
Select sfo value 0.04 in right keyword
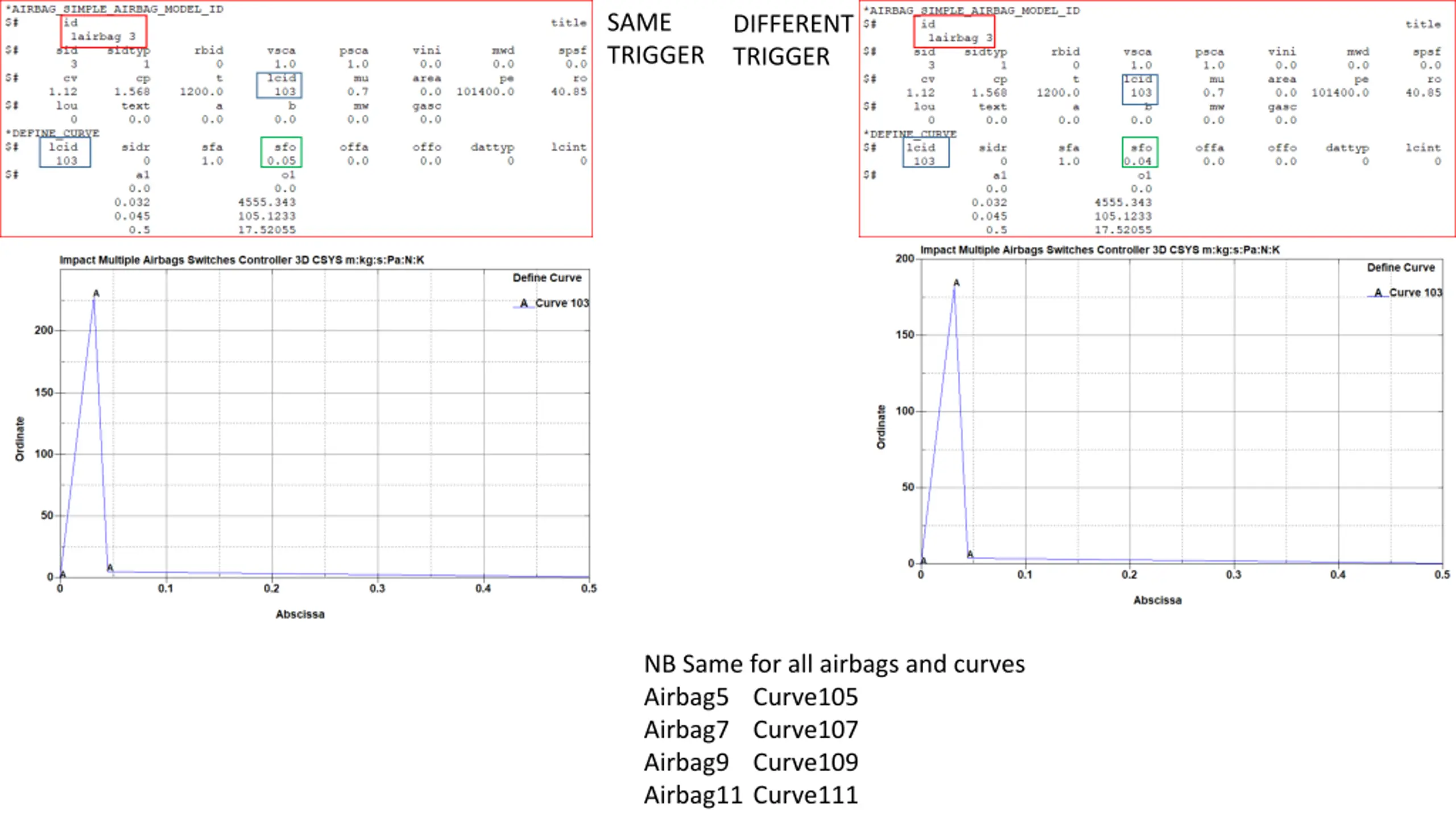pos(1138,162)
